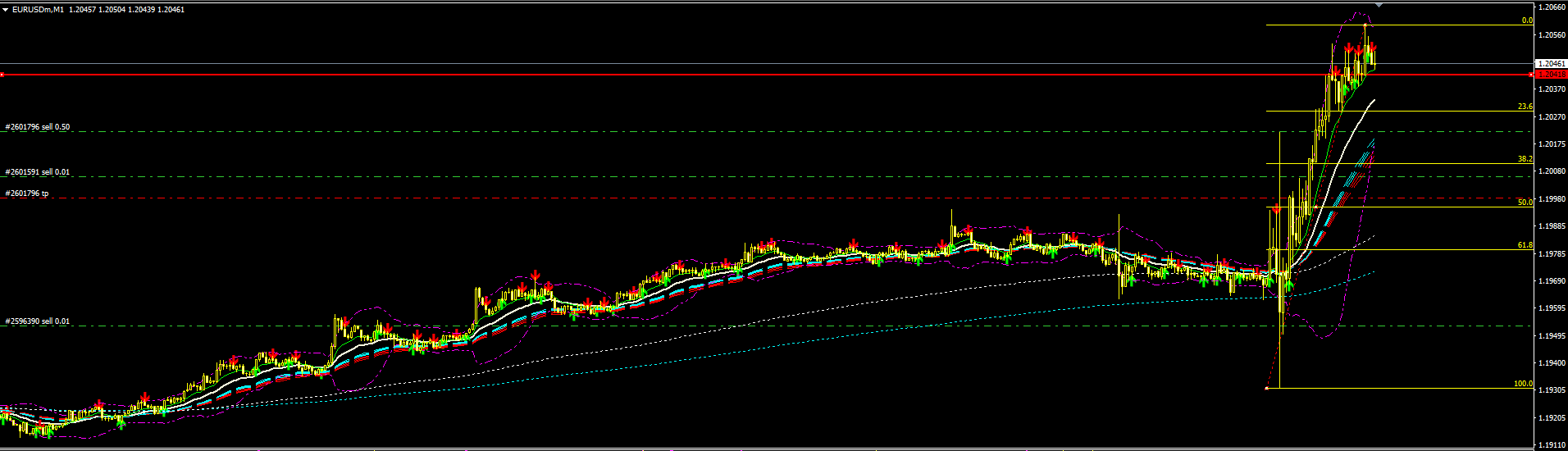Select order label #2596390 sell 0.01
Image resolution: width=1568 pixels, height=451 pixels.
[x=38, y=321]
